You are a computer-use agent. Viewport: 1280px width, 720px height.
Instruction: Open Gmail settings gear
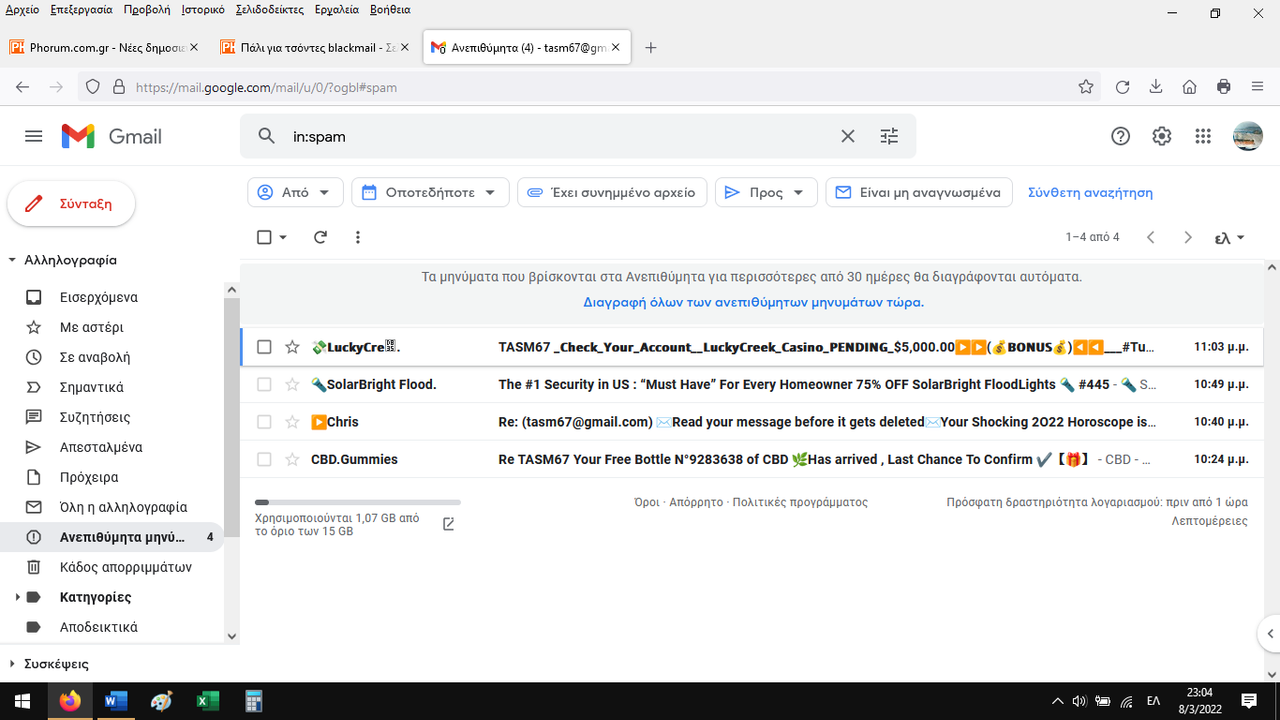pyautogui.click(x=1161, y=136)
